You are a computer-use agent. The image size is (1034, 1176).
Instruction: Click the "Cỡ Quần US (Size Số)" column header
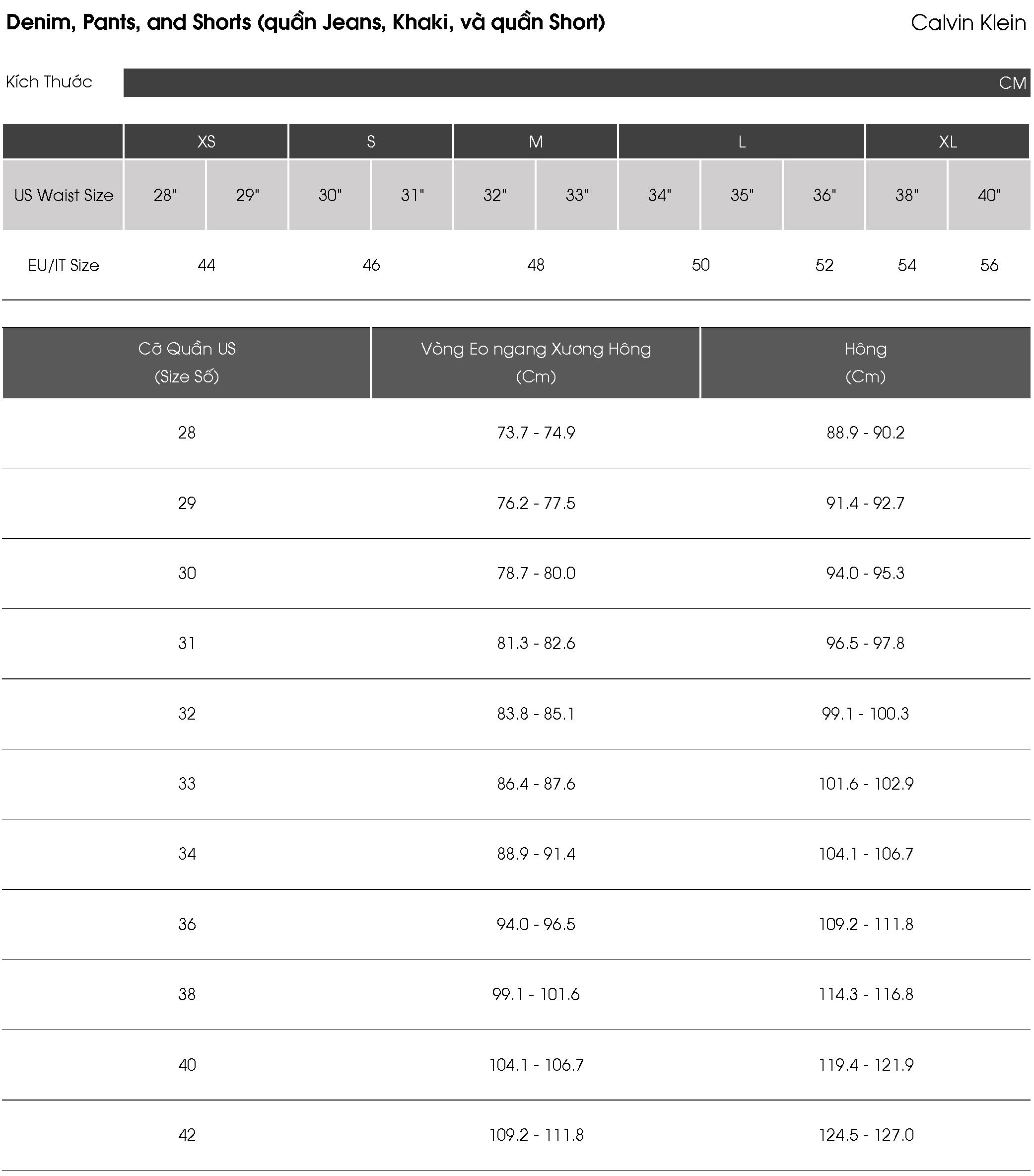(187, 363)
